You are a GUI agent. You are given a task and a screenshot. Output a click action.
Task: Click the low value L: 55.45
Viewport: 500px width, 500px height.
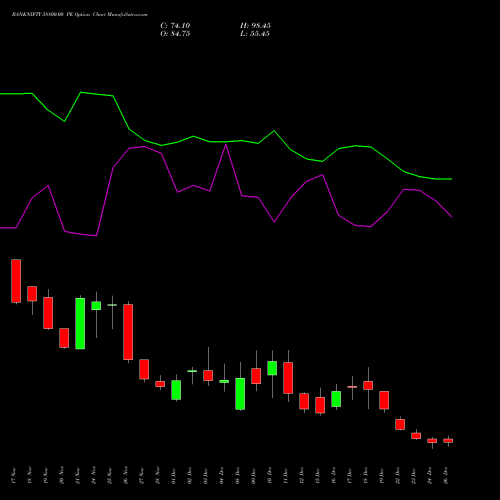255,34
